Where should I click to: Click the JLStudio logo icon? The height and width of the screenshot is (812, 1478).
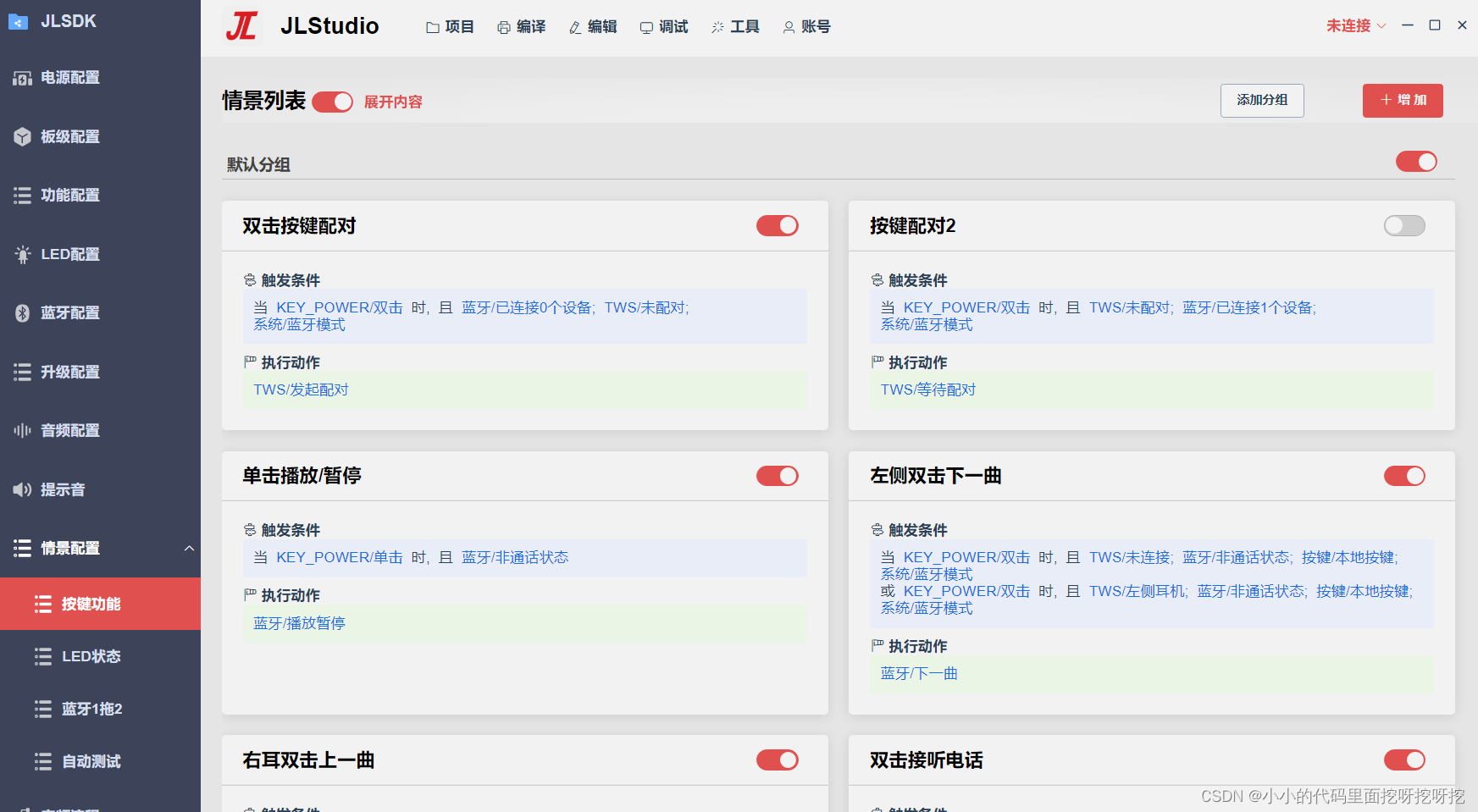point(241,26)
